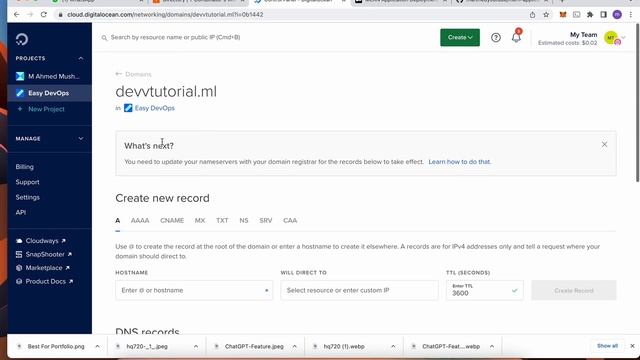This screenshot has width=640, height=360.
Task: Expand options for hq720-_1_.jpeg download
Action: coord(196,346)
